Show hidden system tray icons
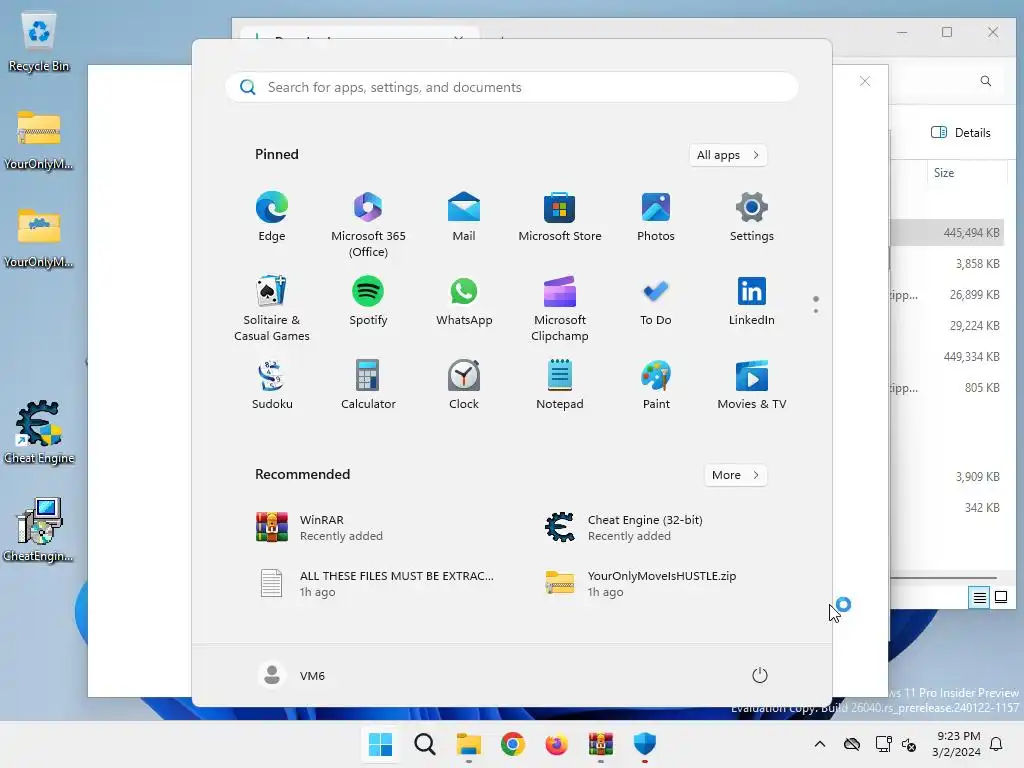Screen dimensions: 1024x768 coord(820,744)
